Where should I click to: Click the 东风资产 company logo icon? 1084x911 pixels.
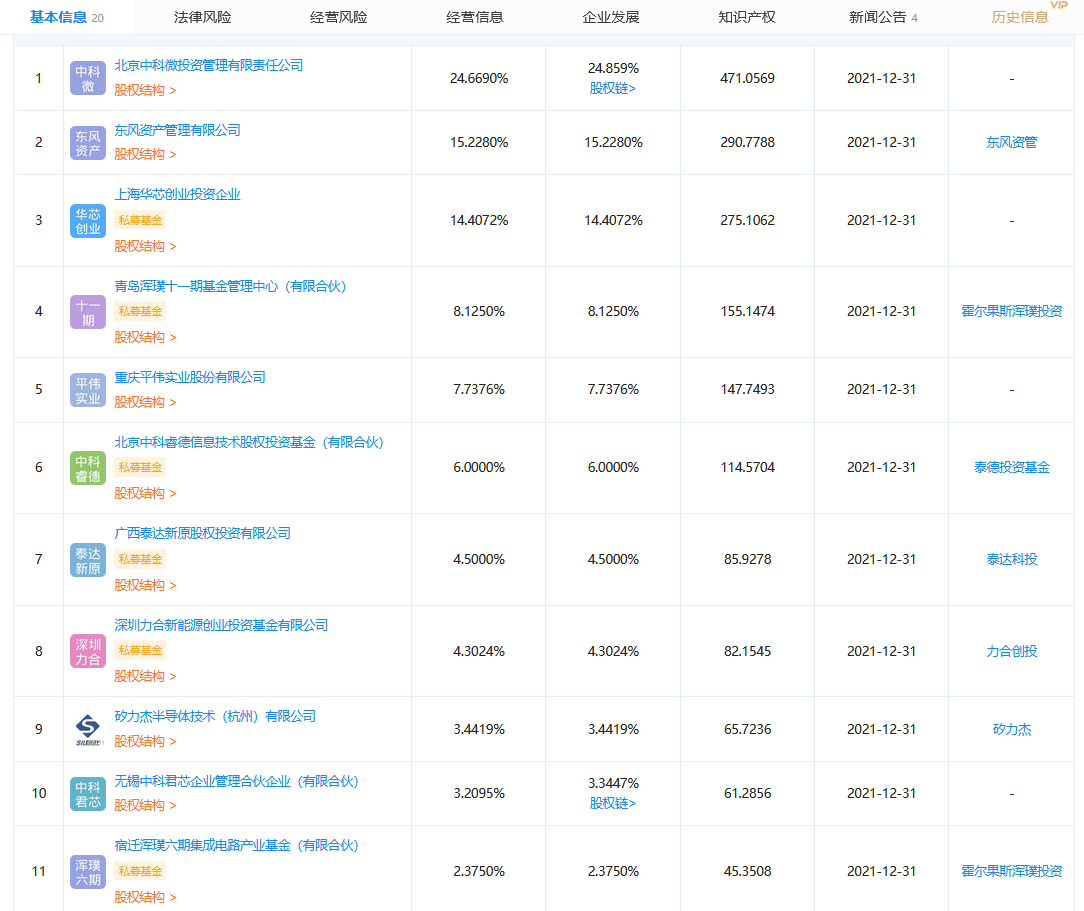tap(88, 143)
